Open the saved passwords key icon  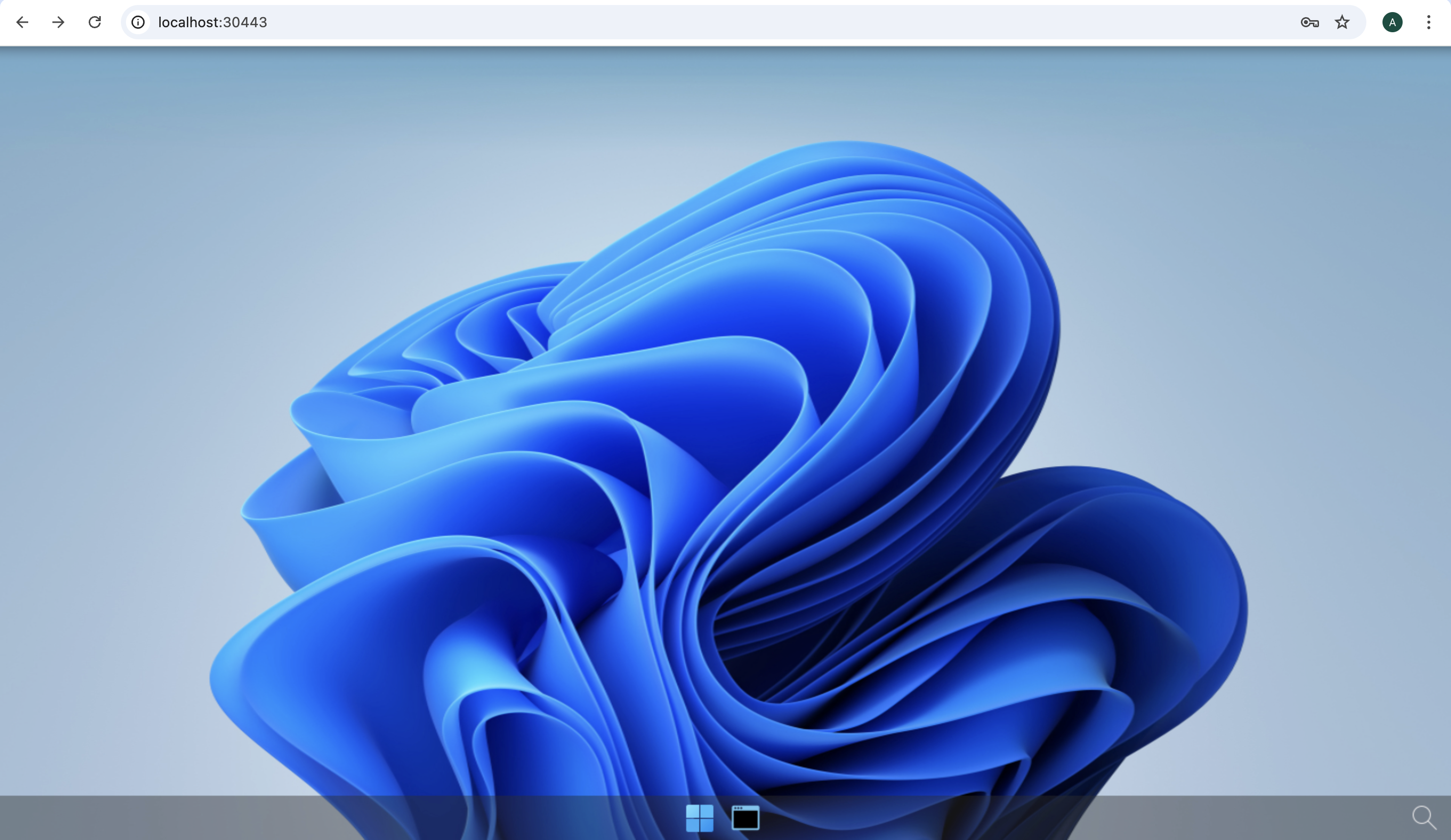tap(1309, 23)
